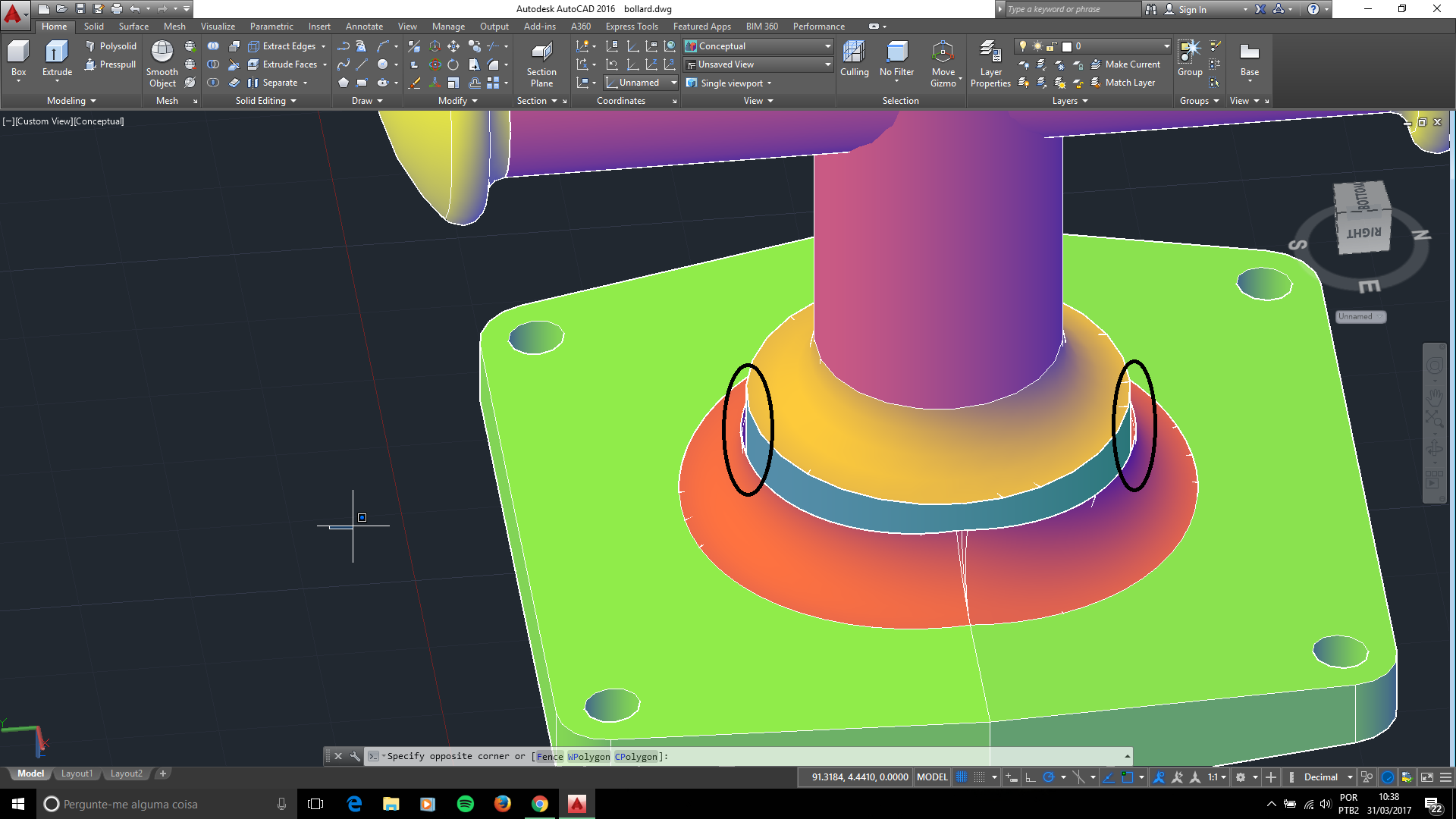Open the visual style dropdown showing Conceptual
Screen dimensions: 1456x819
826,45
